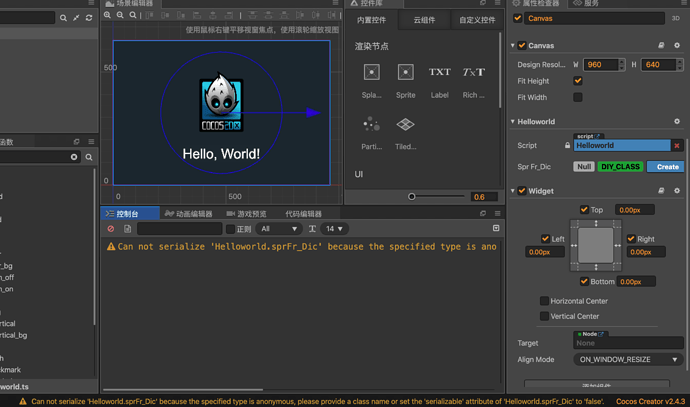
Task: Open the console font size 14 dropdown
Action: coord(334,229)
